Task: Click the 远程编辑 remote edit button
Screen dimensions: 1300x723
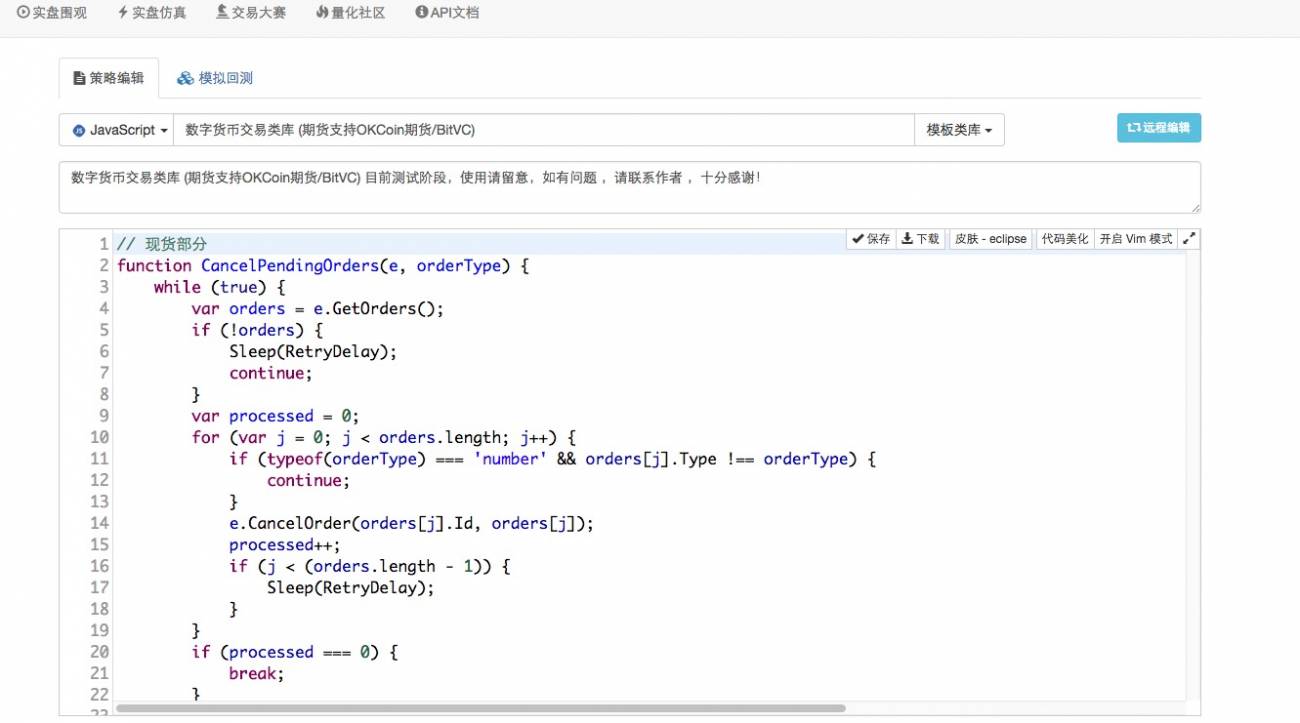Action: [1158, 128]
